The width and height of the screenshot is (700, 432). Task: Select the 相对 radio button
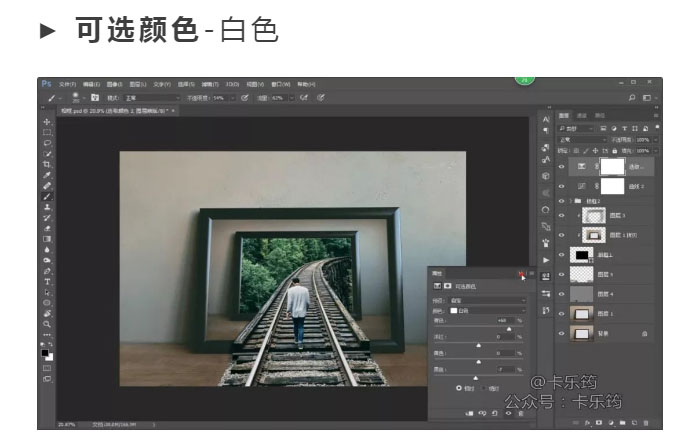[460, 387]
